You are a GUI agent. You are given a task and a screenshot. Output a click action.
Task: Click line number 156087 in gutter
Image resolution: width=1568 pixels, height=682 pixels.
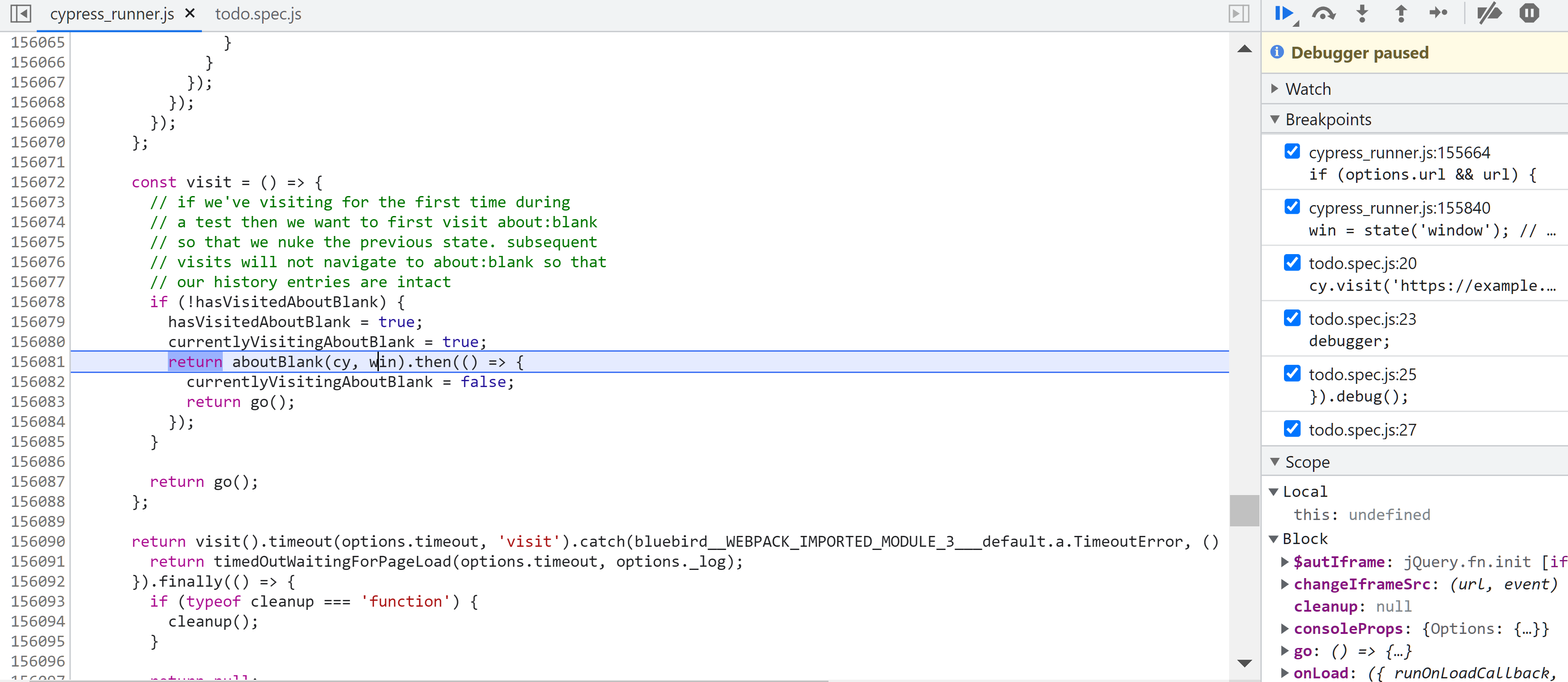(38, 481)
